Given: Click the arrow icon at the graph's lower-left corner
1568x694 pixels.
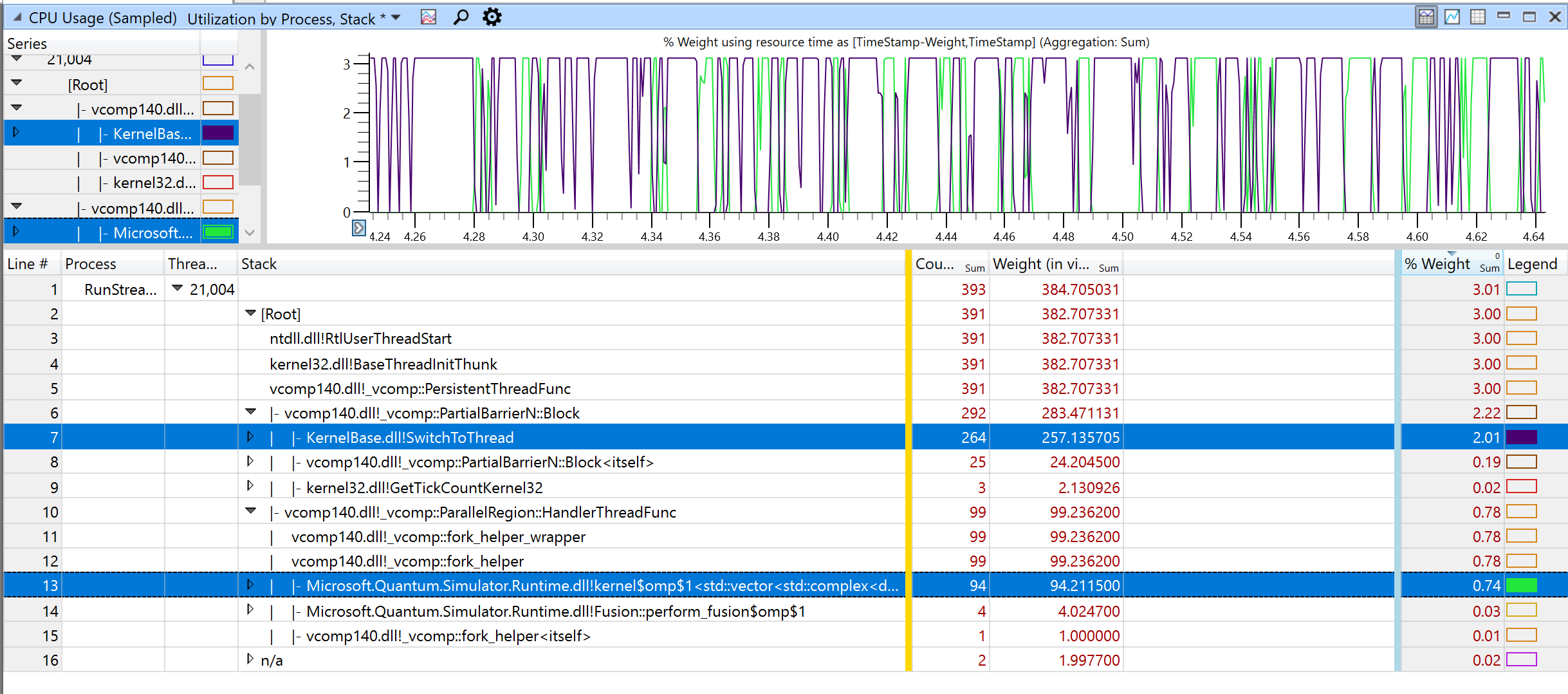Looking at the screenshot, I should point(358,229).
